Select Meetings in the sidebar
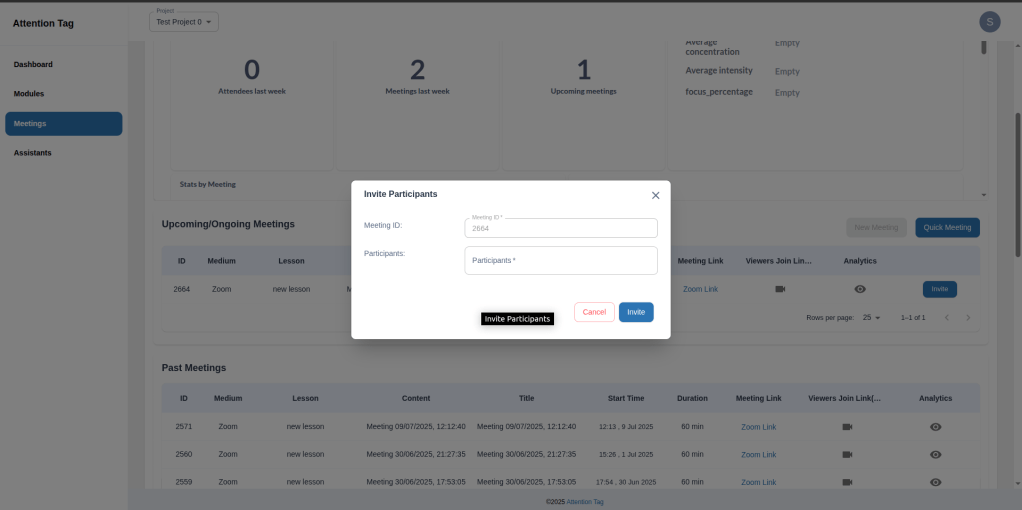Screen dimensions: 1022x510 [x=64, y=123]
